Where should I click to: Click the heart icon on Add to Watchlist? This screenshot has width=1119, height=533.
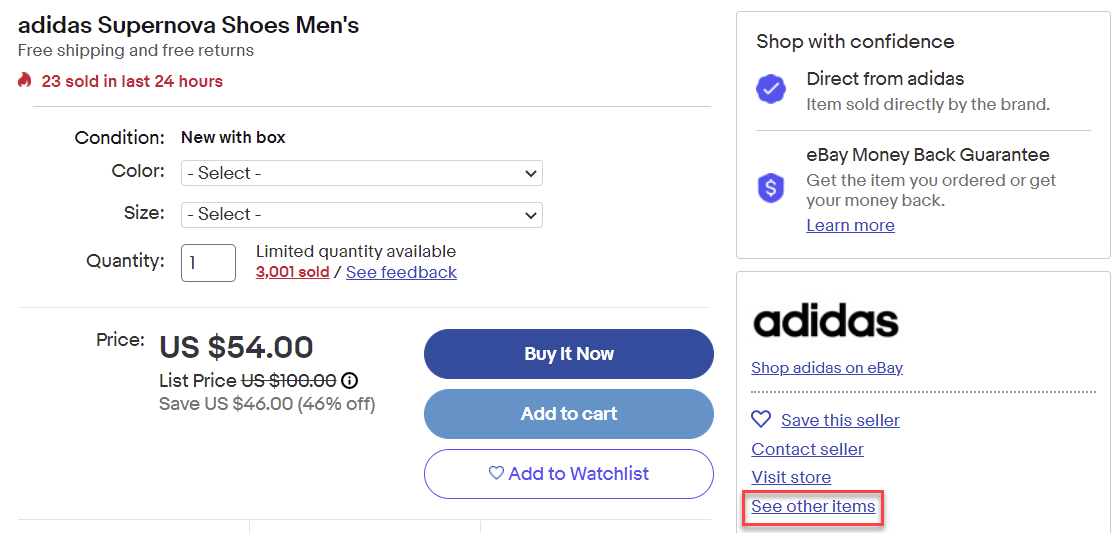(x=496, y=474)
